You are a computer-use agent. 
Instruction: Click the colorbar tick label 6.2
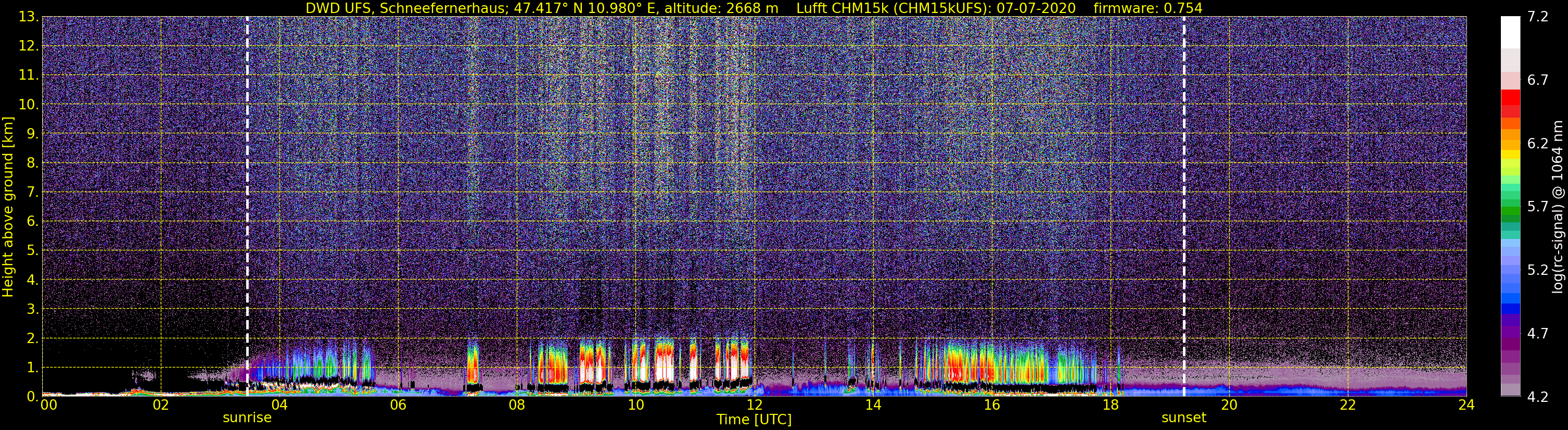[1538, 143]
